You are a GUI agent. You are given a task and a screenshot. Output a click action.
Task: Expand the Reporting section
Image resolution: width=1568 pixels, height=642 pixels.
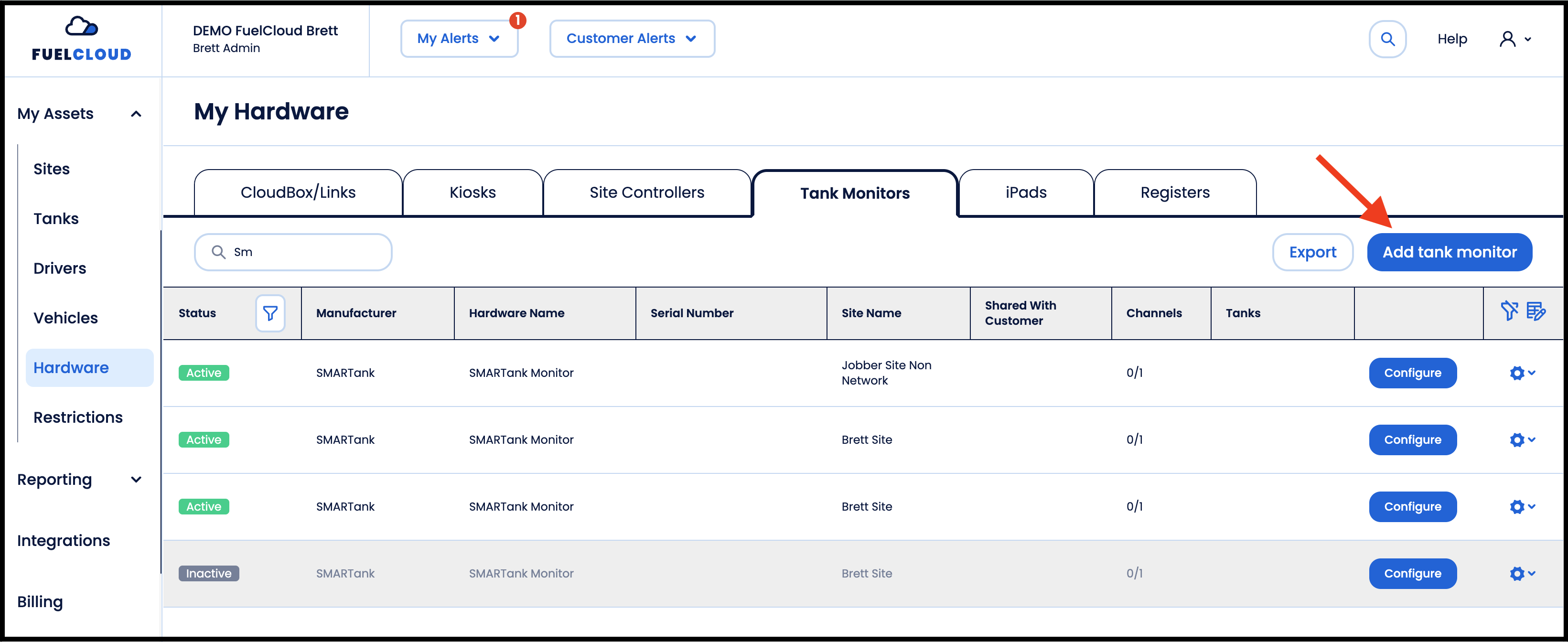point(136,480)
